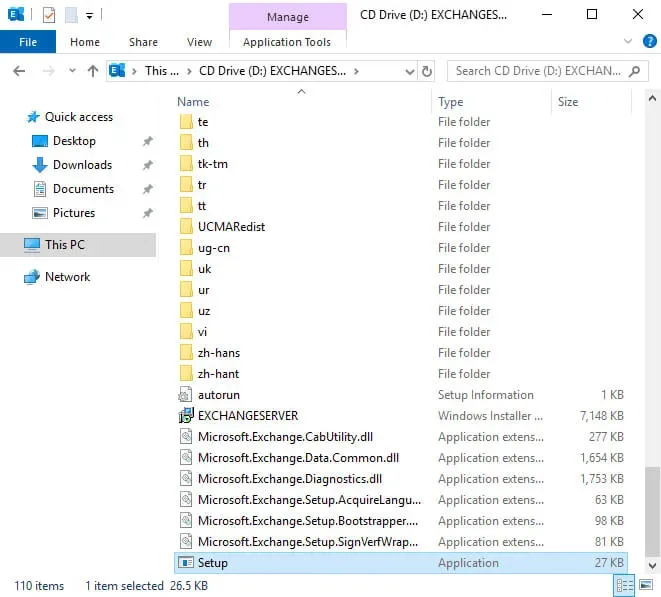This screenshot has height=597, width=661.
Task: Select the EXCHANGESERVER installer icon
Action: pos(186,416)
